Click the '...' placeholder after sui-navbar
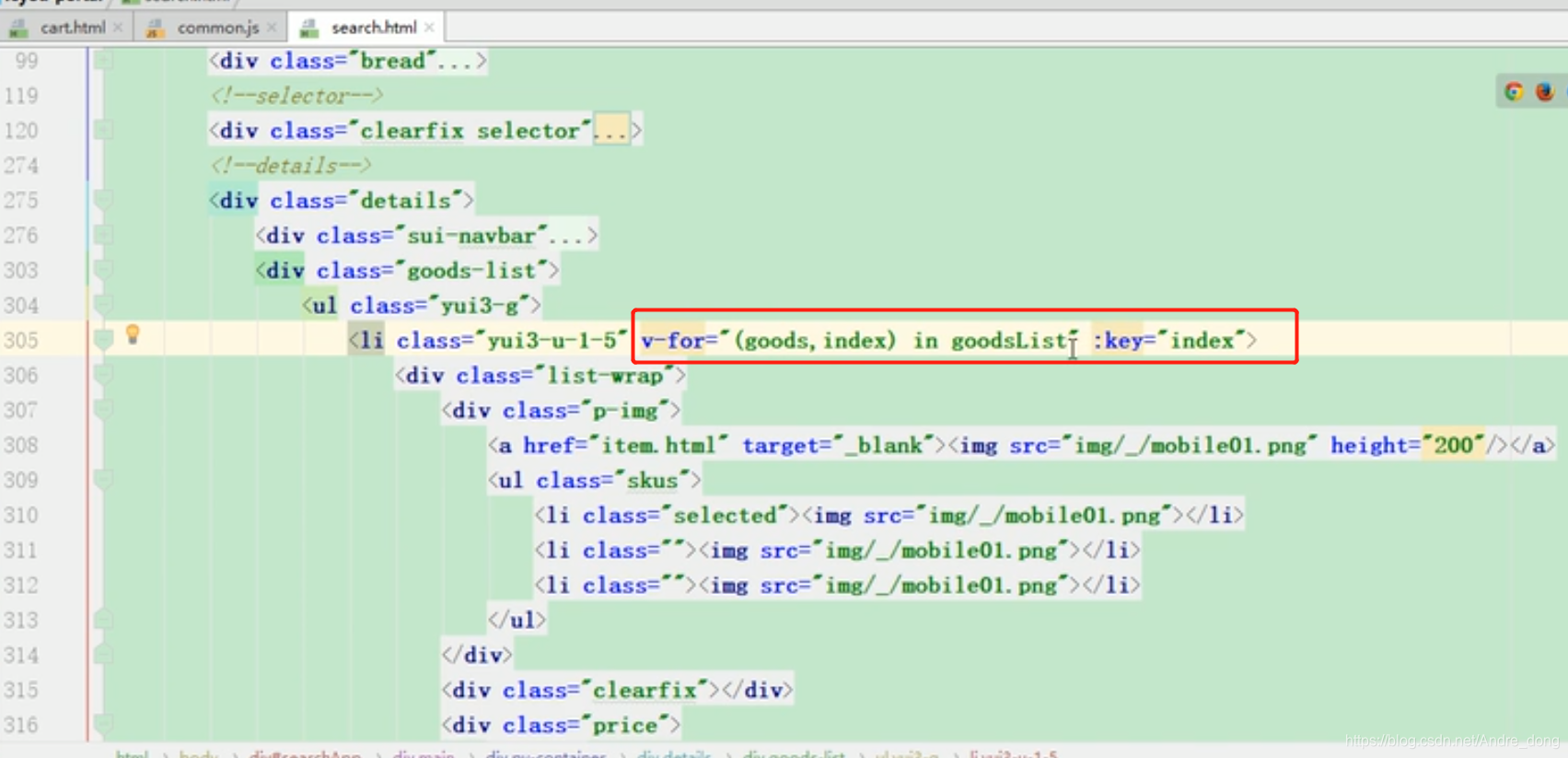Screen dimensions: 1568x758 [x=567, y=236]
